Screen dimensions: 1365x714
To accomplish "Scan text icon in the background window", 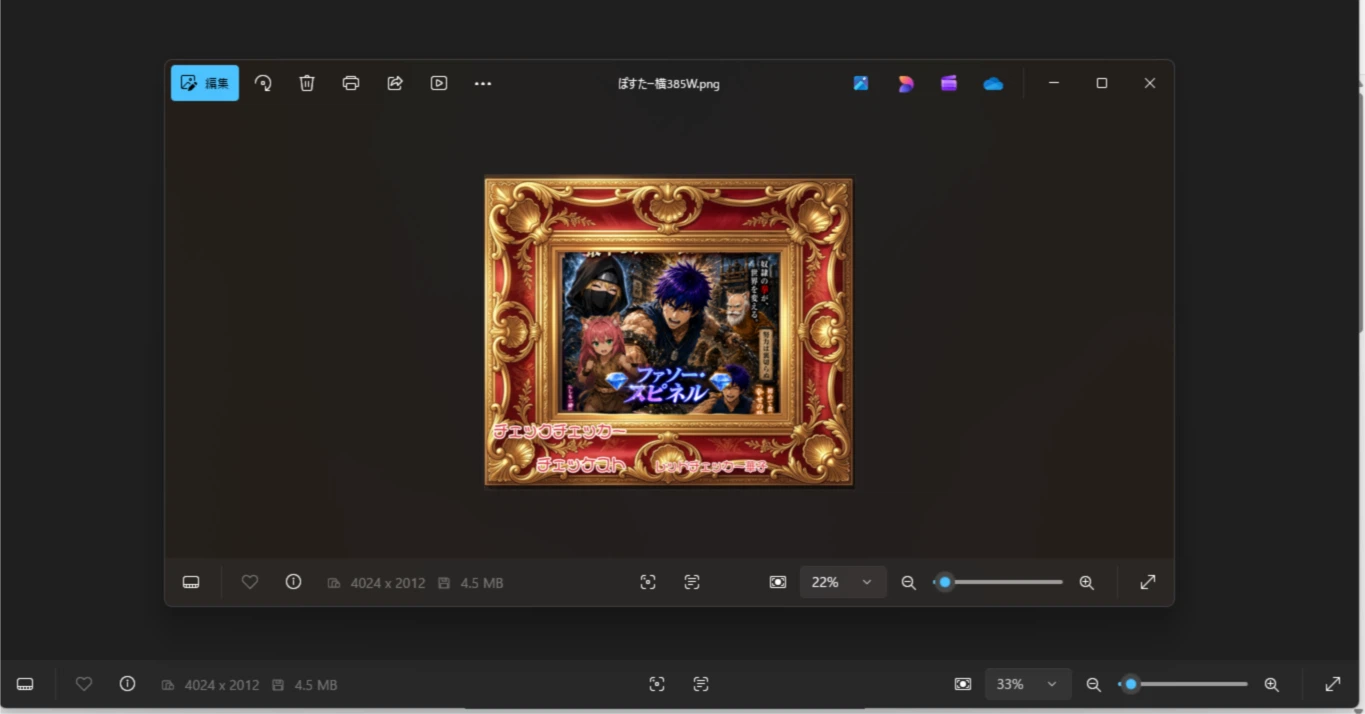I will click(701, 684).
